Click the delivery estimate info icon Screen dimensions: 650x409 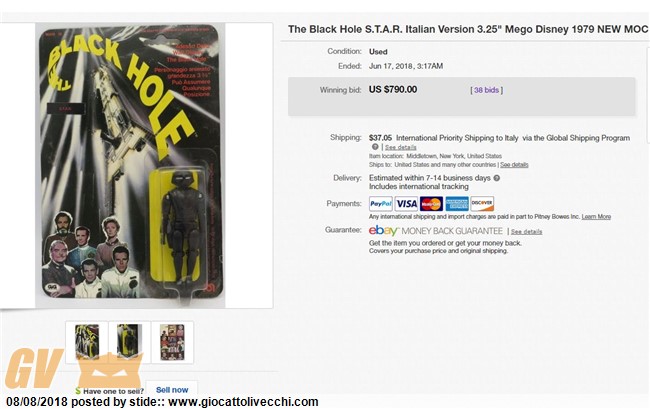click(497, 178)
